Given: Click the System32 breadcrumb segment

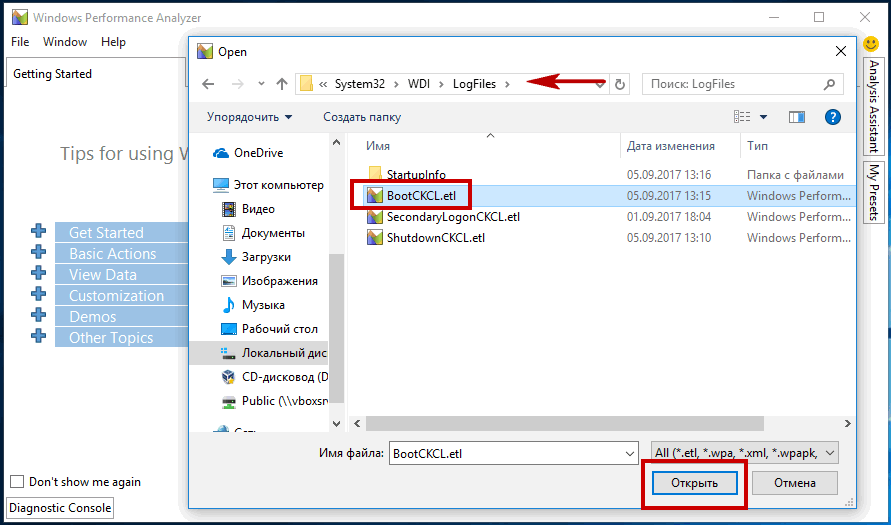Looking at the screenshot, I should [360, 84].
